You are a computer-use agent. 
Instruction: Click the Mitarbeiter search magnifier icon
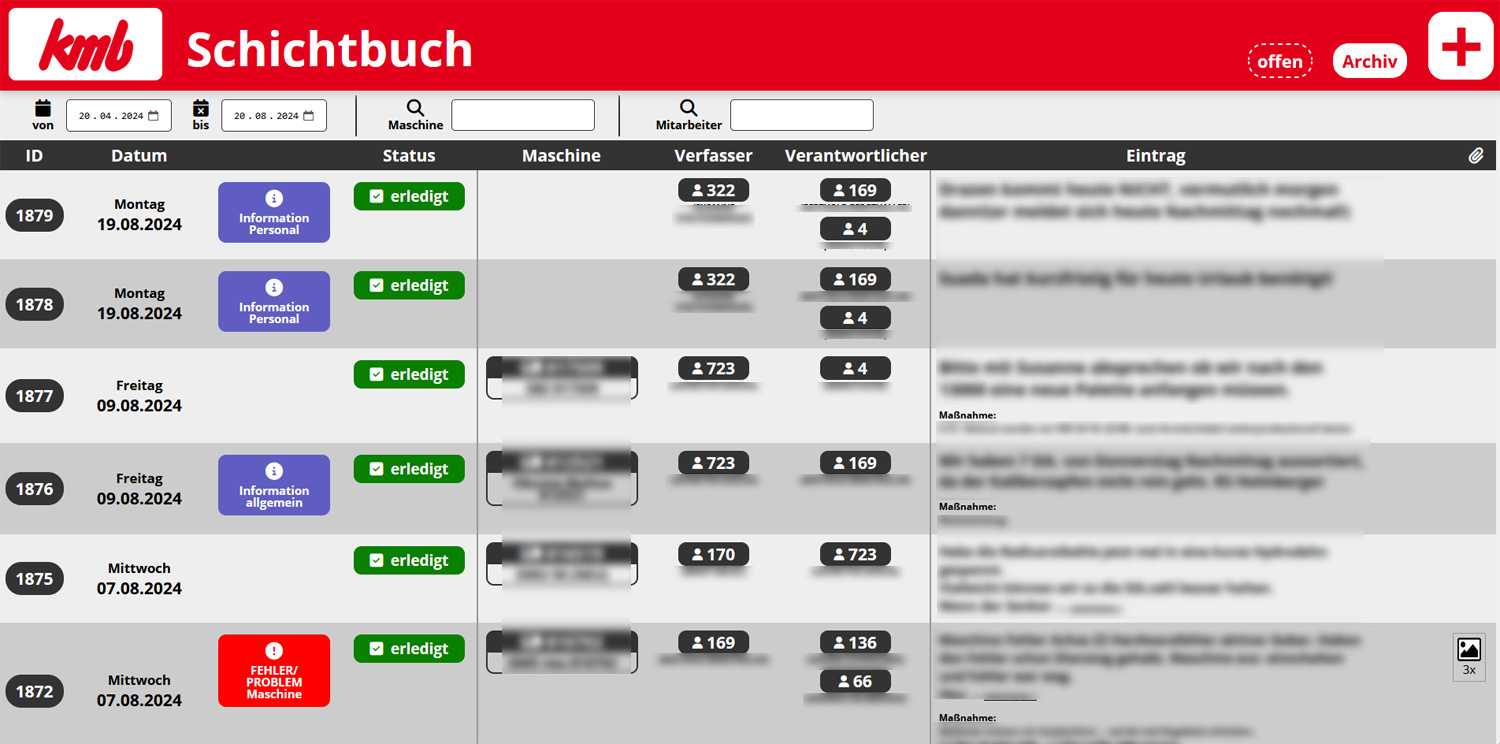pos(688,108)
